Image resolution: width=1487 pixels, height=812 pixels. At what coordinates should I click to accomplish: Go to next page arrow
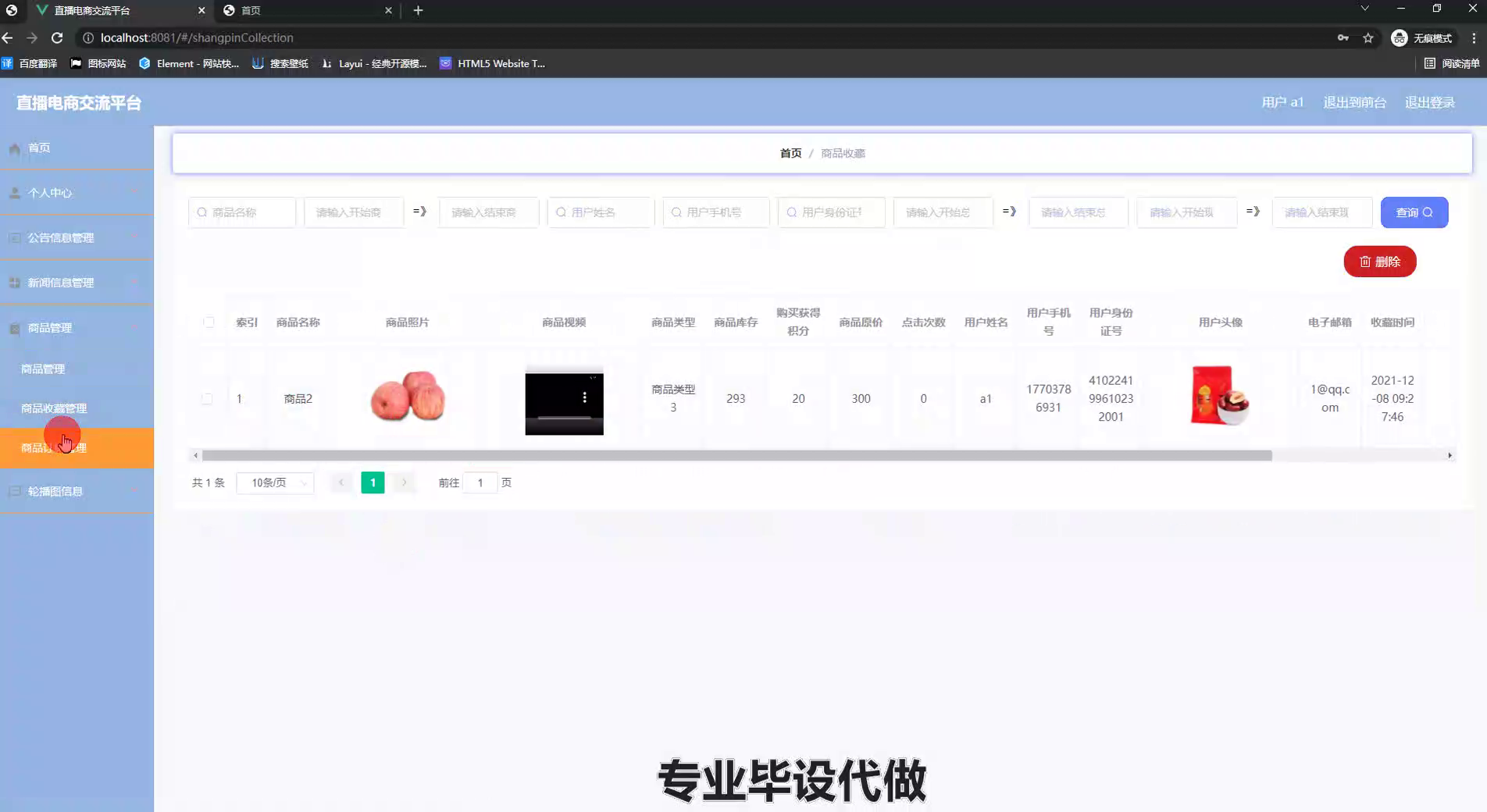(404, 483)
